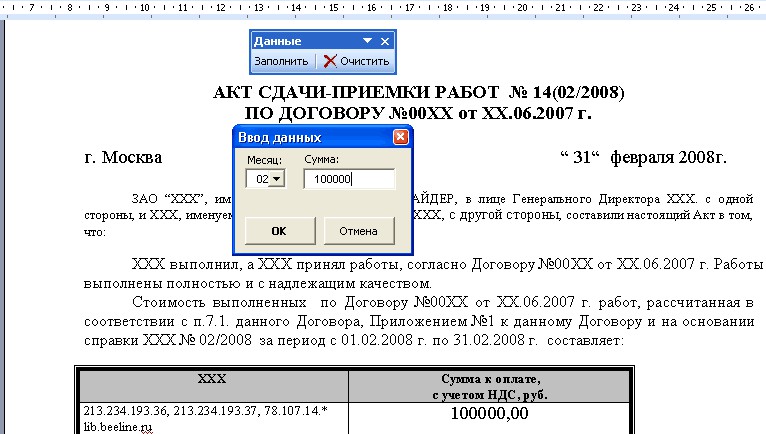Open the Данные toolbar options arrow

(367, 41)
